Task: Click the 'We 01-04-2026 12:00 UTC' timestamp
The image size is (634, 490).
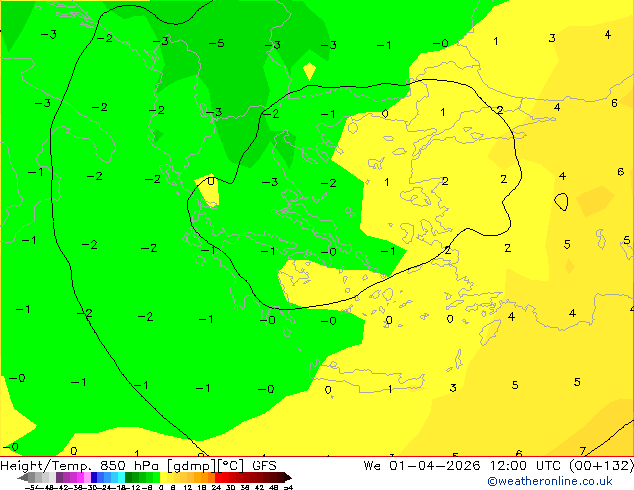Action: pyautogui.click(x=464, y=466)
